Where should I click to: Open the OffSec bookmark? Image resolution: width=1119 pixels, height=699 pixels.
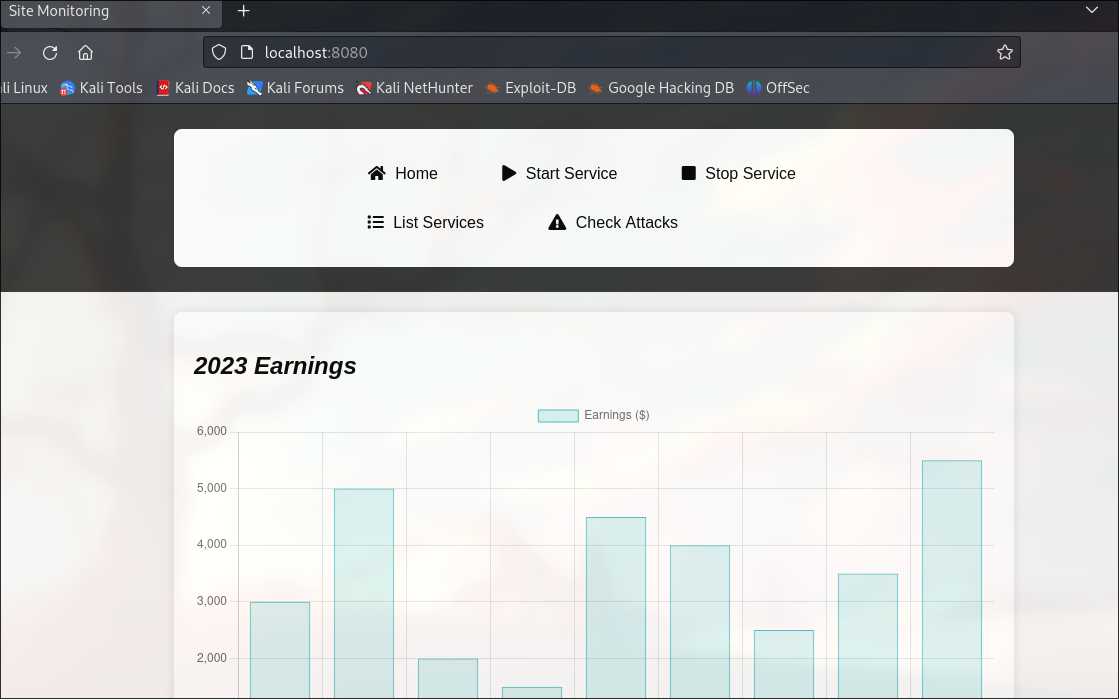tap(778, 88)
